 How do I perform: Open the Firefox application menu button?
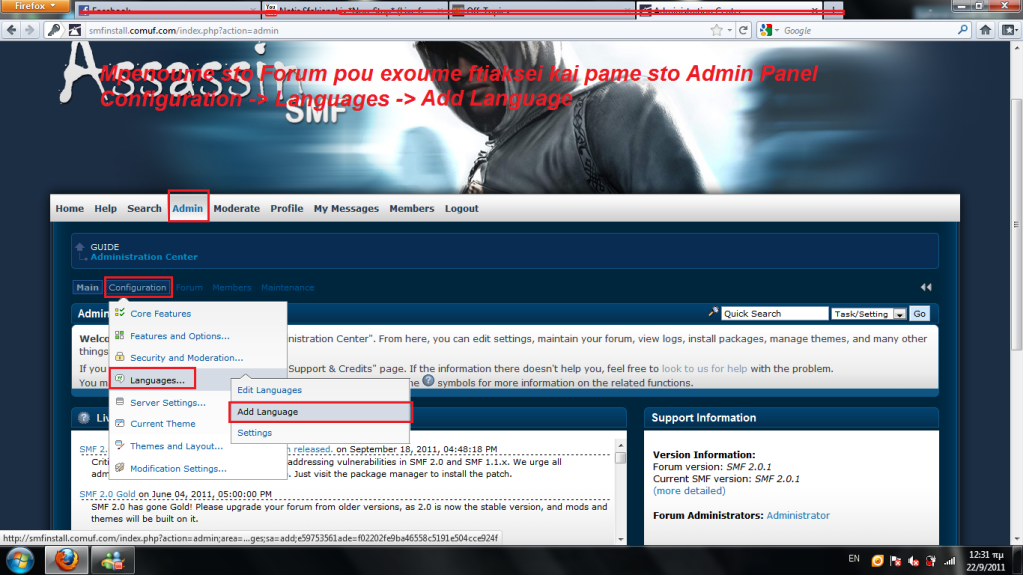click(36, 7)
